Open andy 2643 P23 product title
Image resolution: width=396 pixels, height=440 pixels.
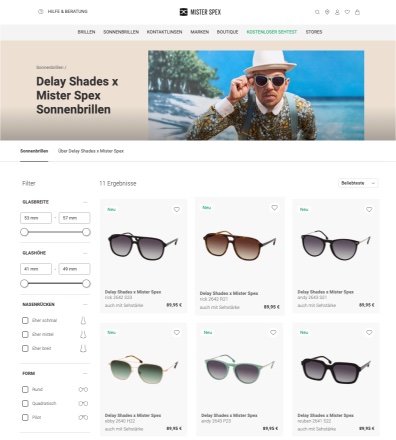point(229,415)
